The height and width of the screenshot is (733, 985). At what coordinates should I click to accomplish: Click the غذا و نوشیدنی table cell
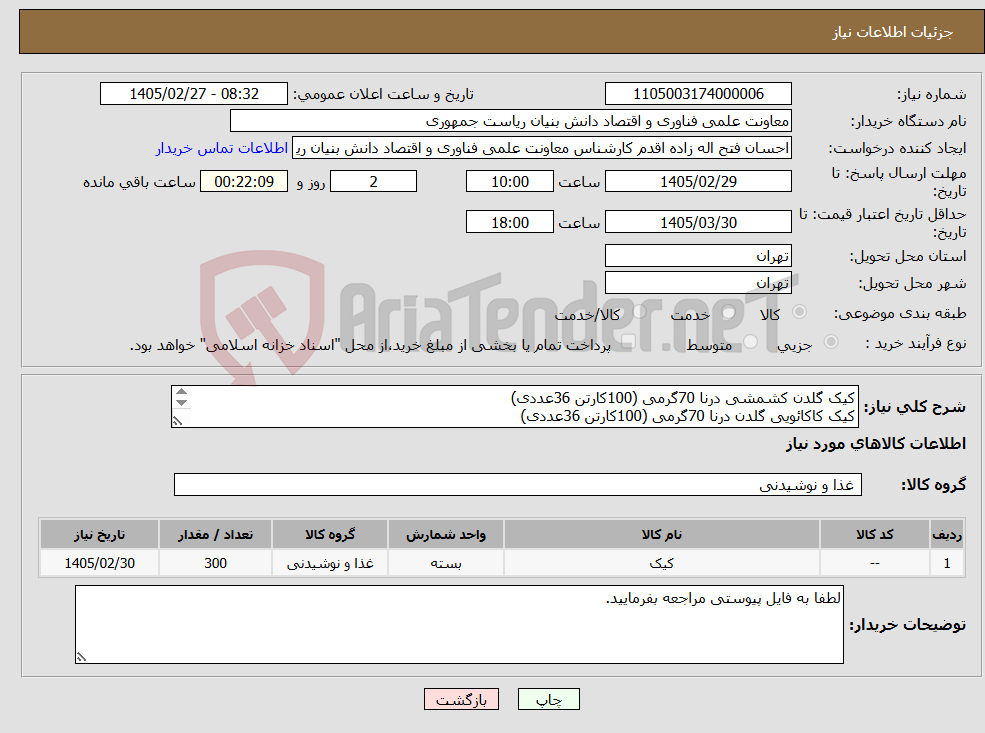330,563
